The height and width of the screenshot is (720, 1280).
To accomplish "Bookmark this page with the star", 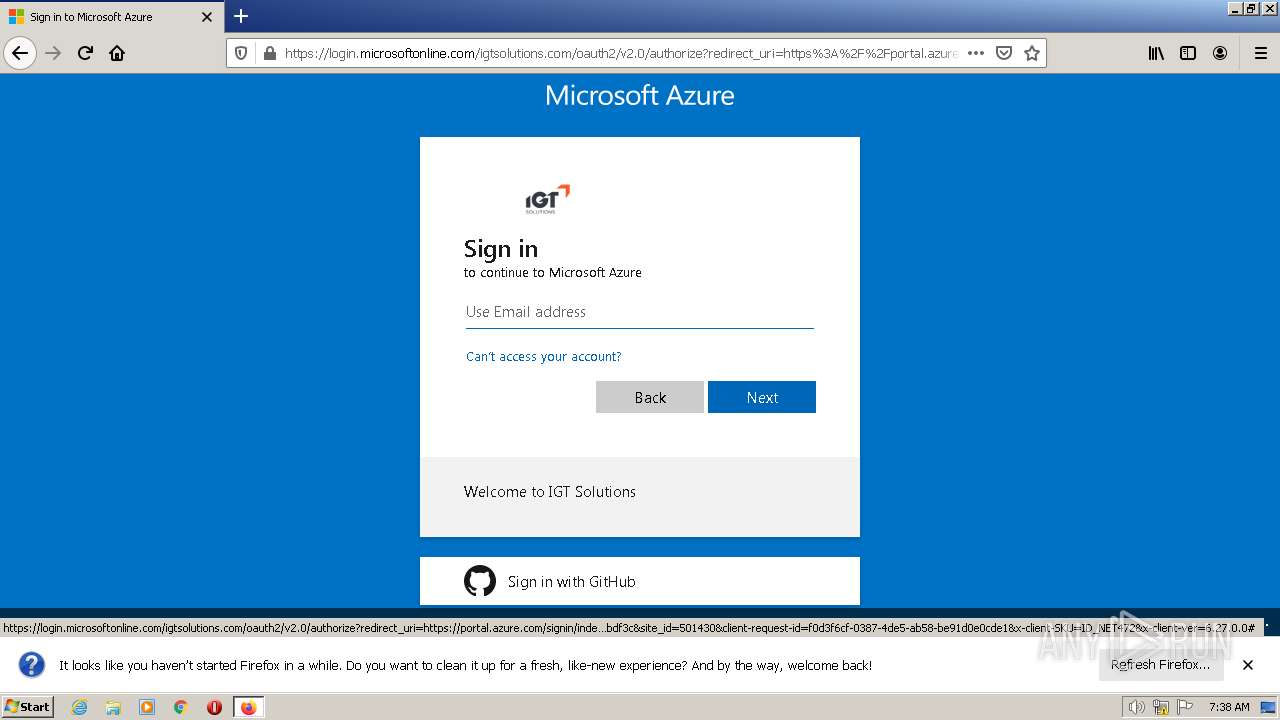I will 1032,53.
